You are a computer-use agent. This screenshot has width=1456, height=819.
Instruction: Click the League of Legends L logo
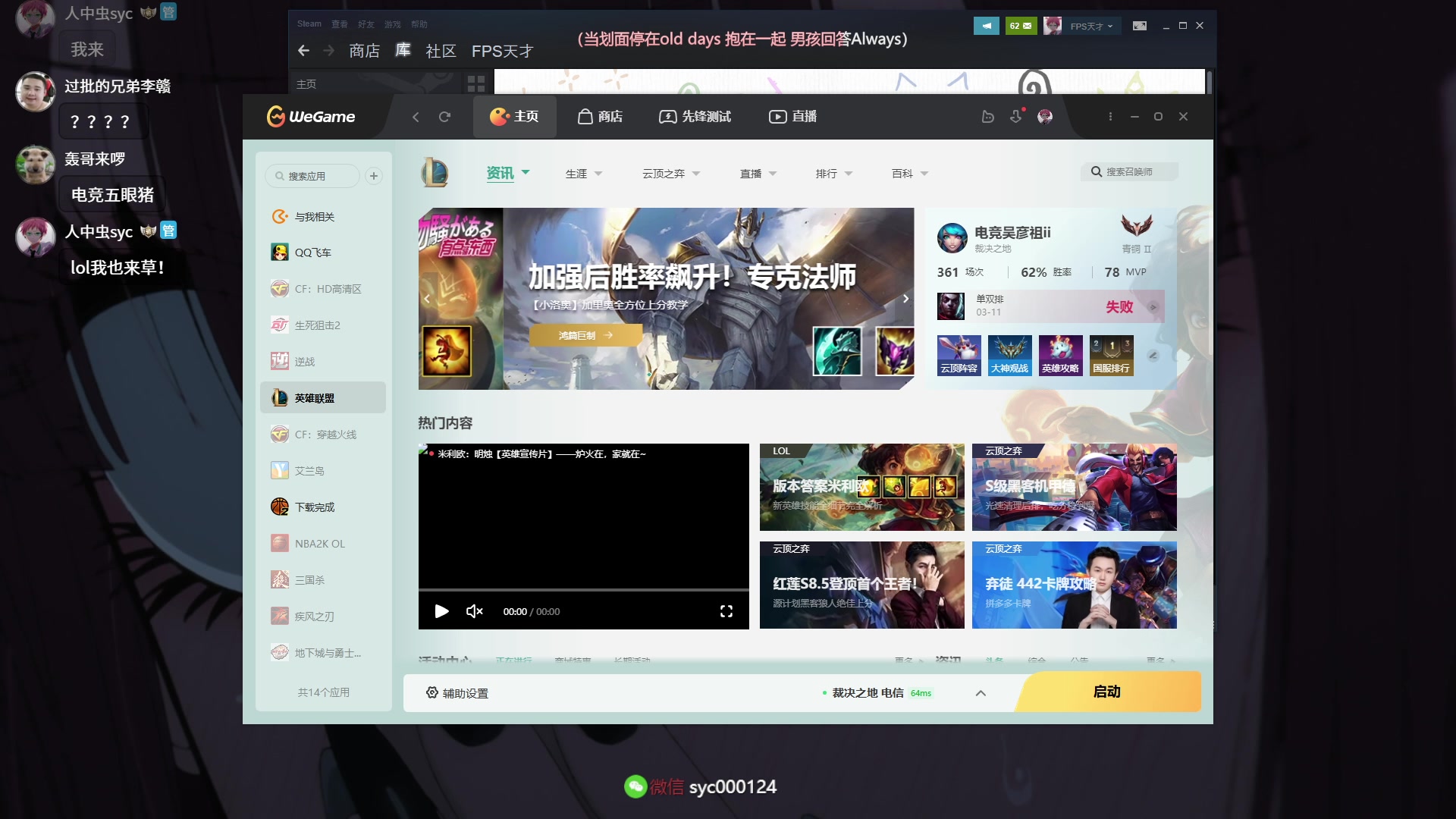435,173
